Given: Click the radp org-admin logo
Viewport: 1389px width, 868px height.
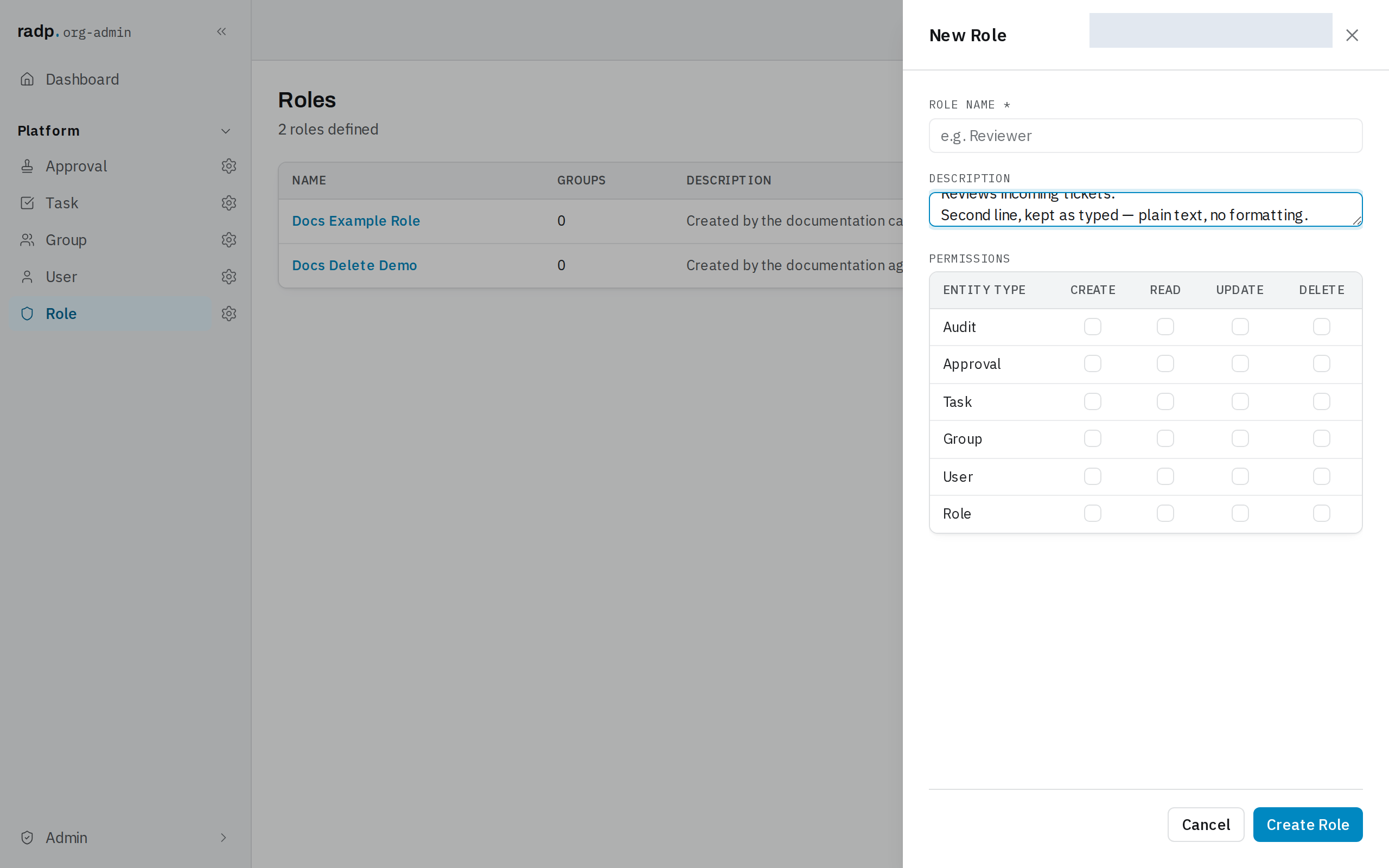Looking at the screenshot, I should coord(74,31).
